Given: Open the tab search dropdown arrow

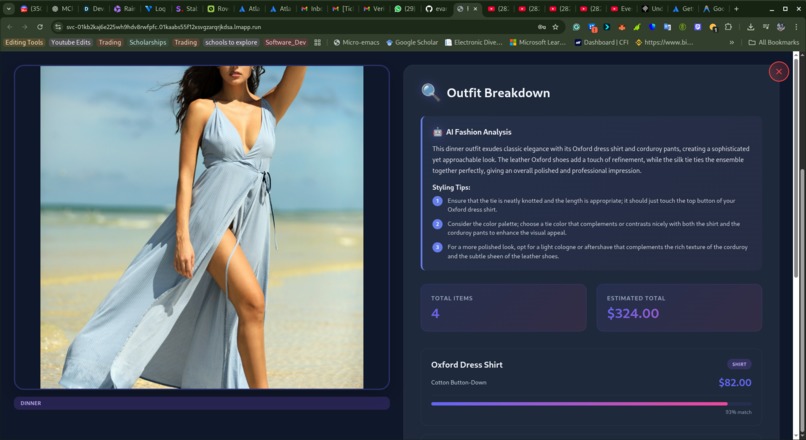Looking at the screenshot, I should tap(9, 9).
